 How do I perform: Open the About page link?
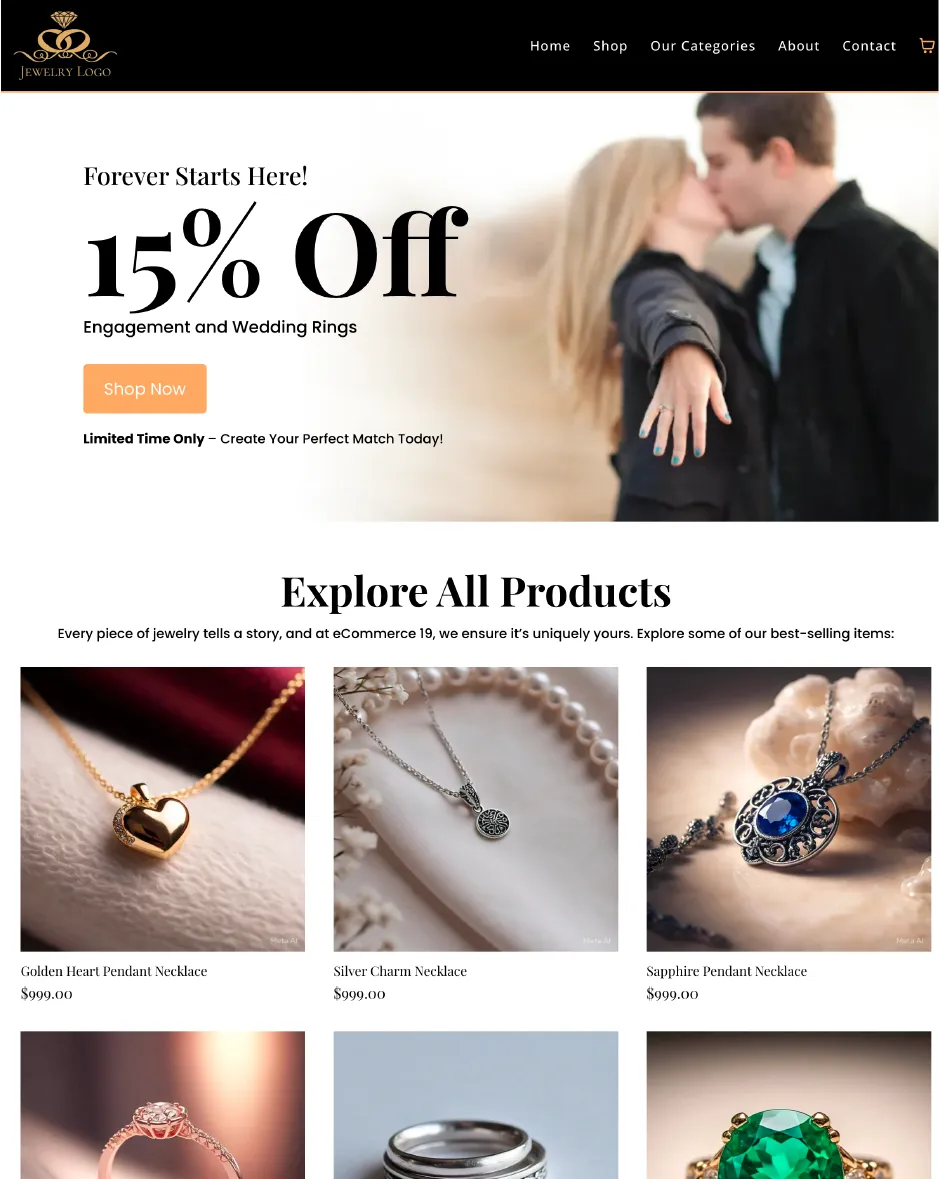[x=798, y=46]
